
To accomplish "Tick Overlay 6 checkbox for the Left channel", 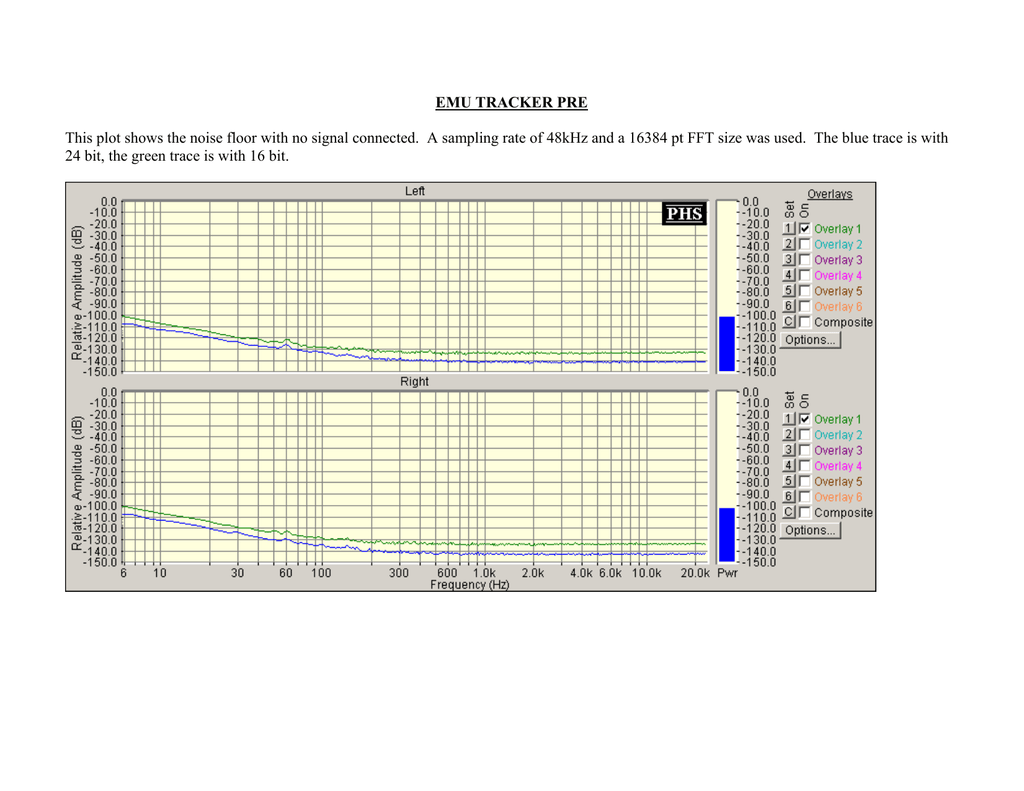I will point(805,306).
